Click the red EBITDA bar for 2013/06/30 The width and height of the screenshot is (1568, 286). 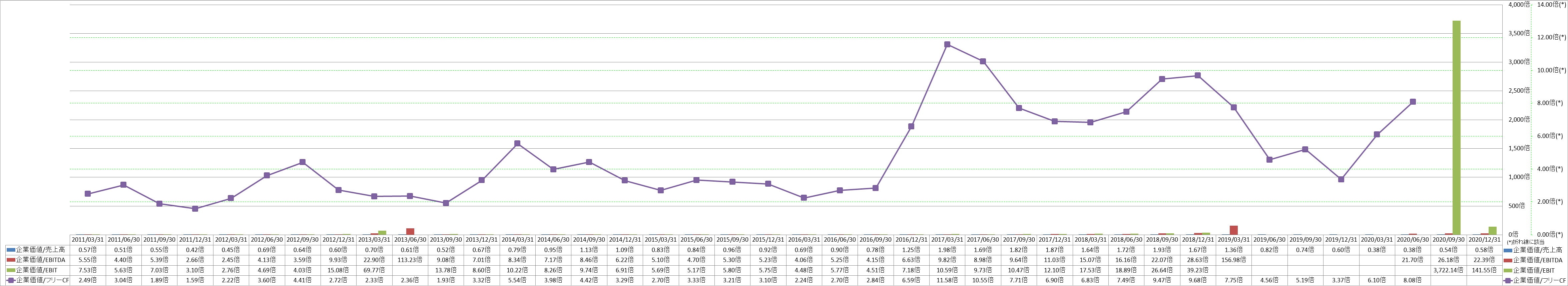[x=410, y=231]
